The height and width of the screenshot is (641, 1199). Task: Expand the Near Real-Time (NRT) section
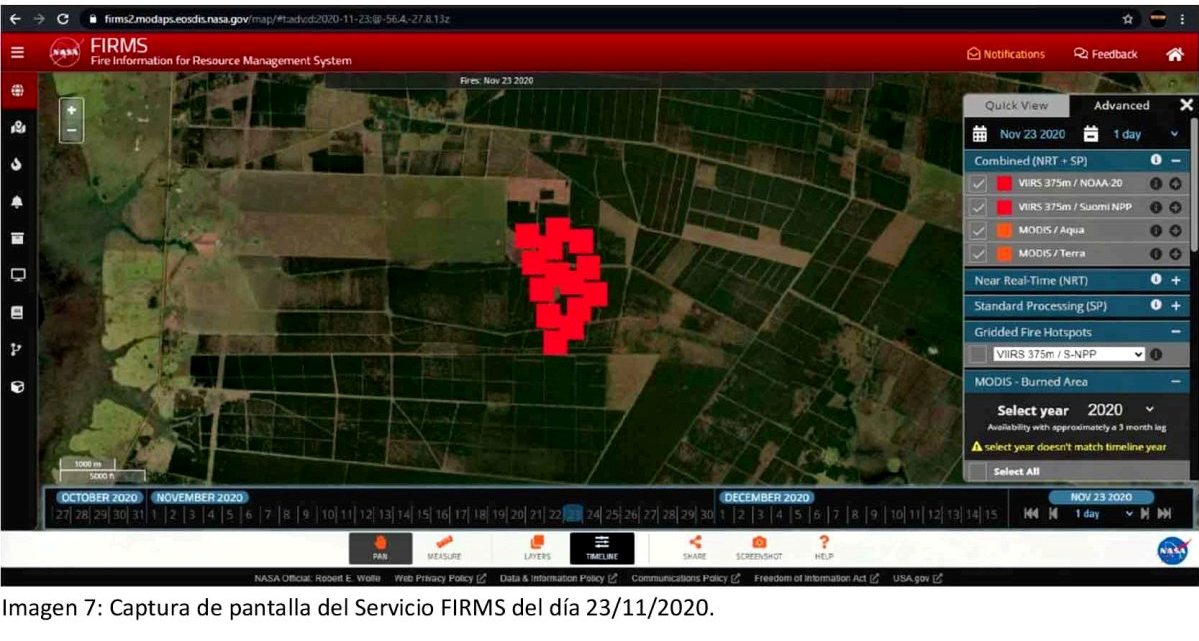(1176, 281)
